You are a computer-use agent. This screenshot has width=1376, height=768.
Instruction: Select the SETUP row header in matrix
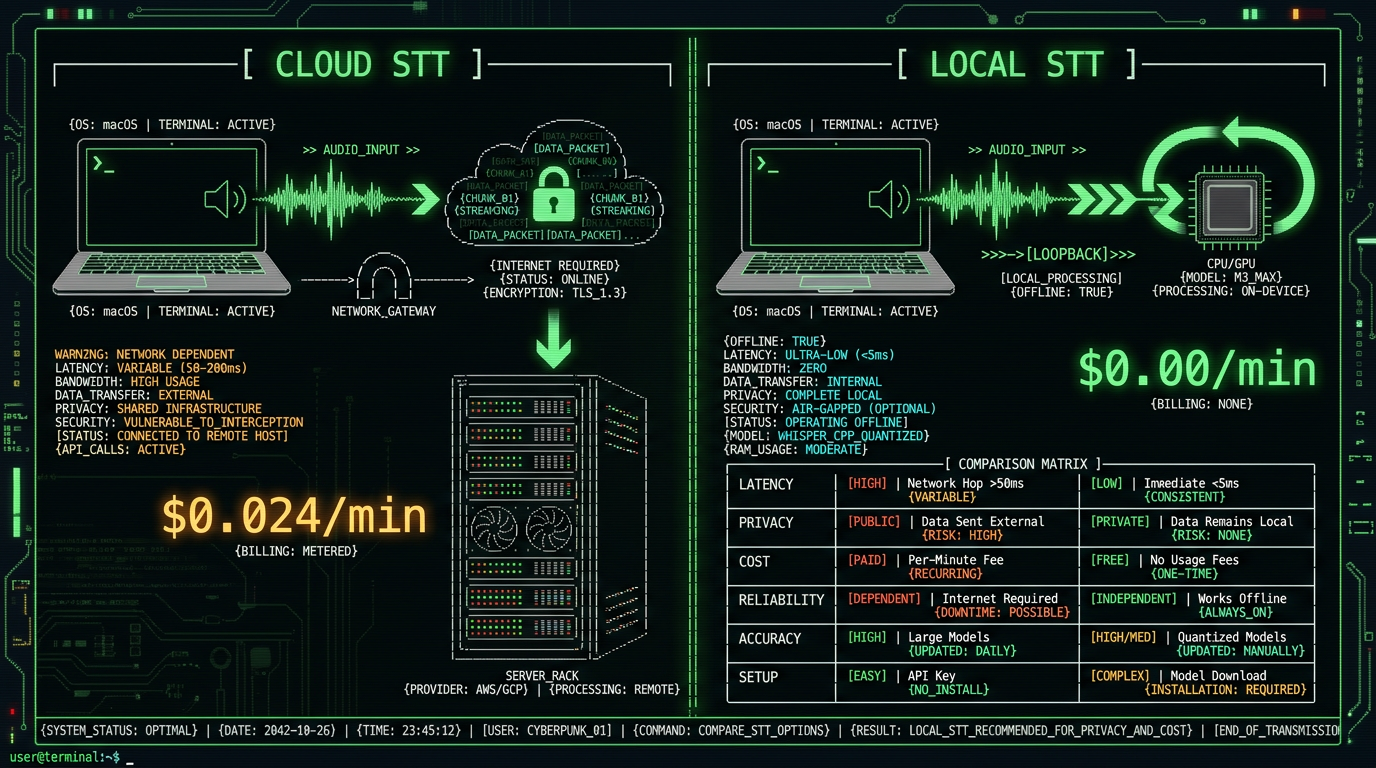(758, 676)
